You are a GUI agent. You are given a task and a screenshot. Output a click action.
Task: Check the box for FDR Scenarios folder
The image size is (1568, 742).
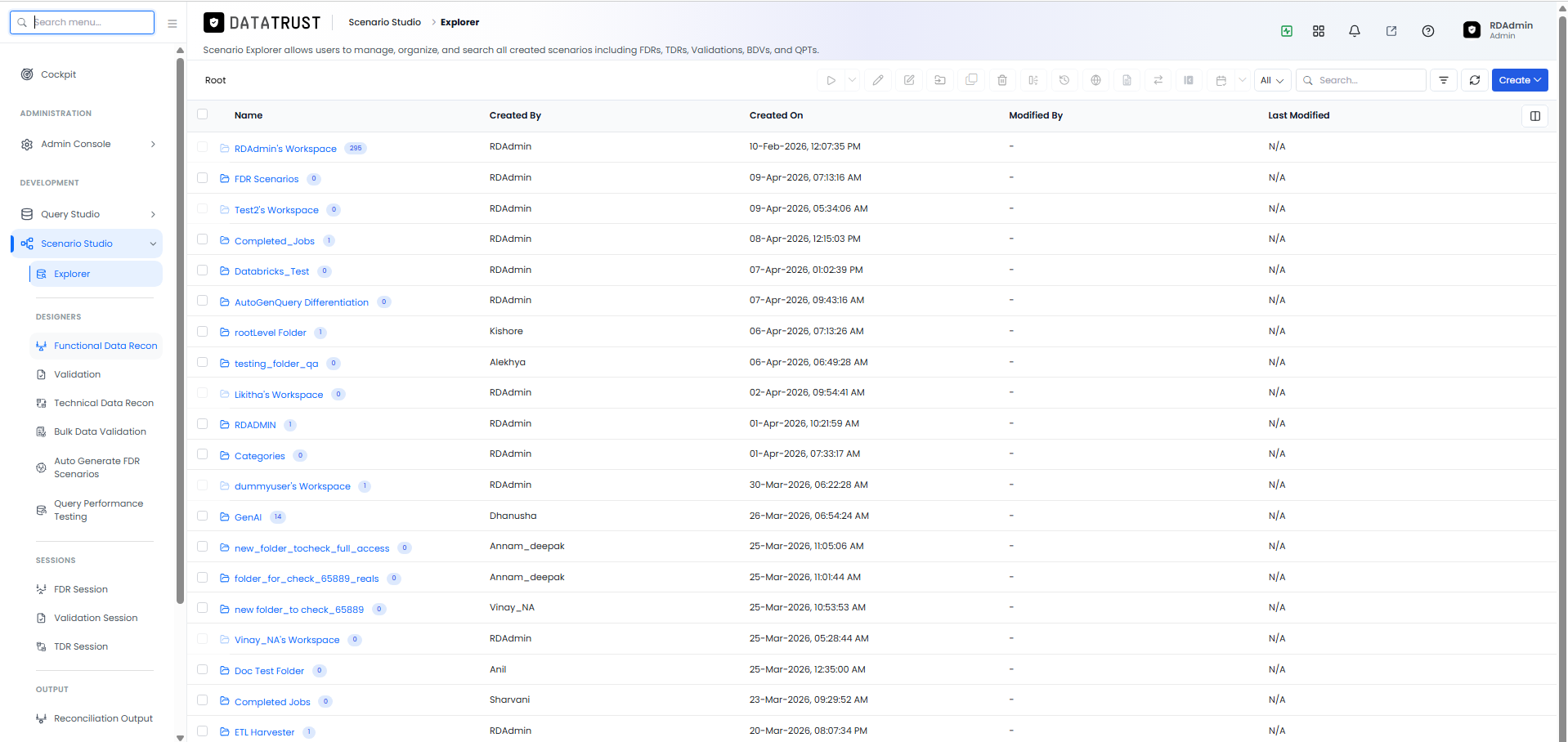[x=203, y=177]
